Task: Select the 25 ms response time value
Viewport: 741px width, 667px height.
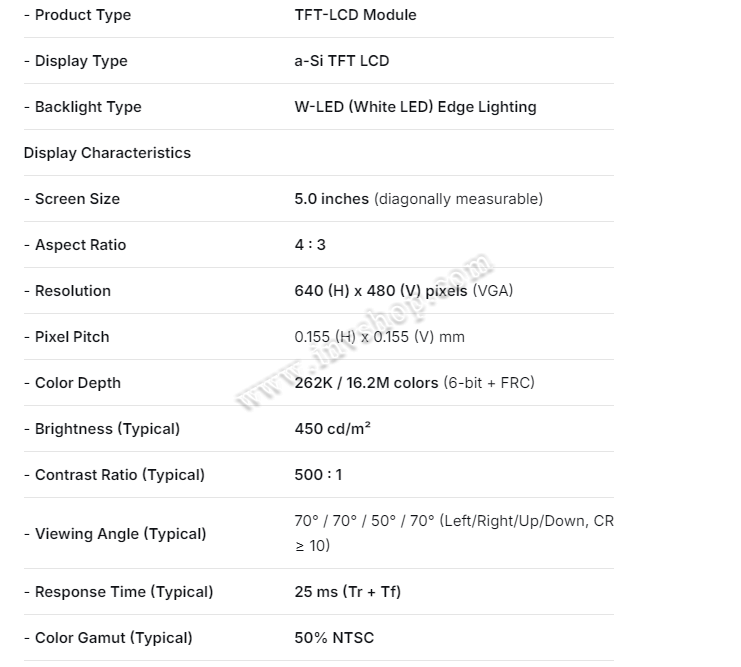Action: point(347,592)
